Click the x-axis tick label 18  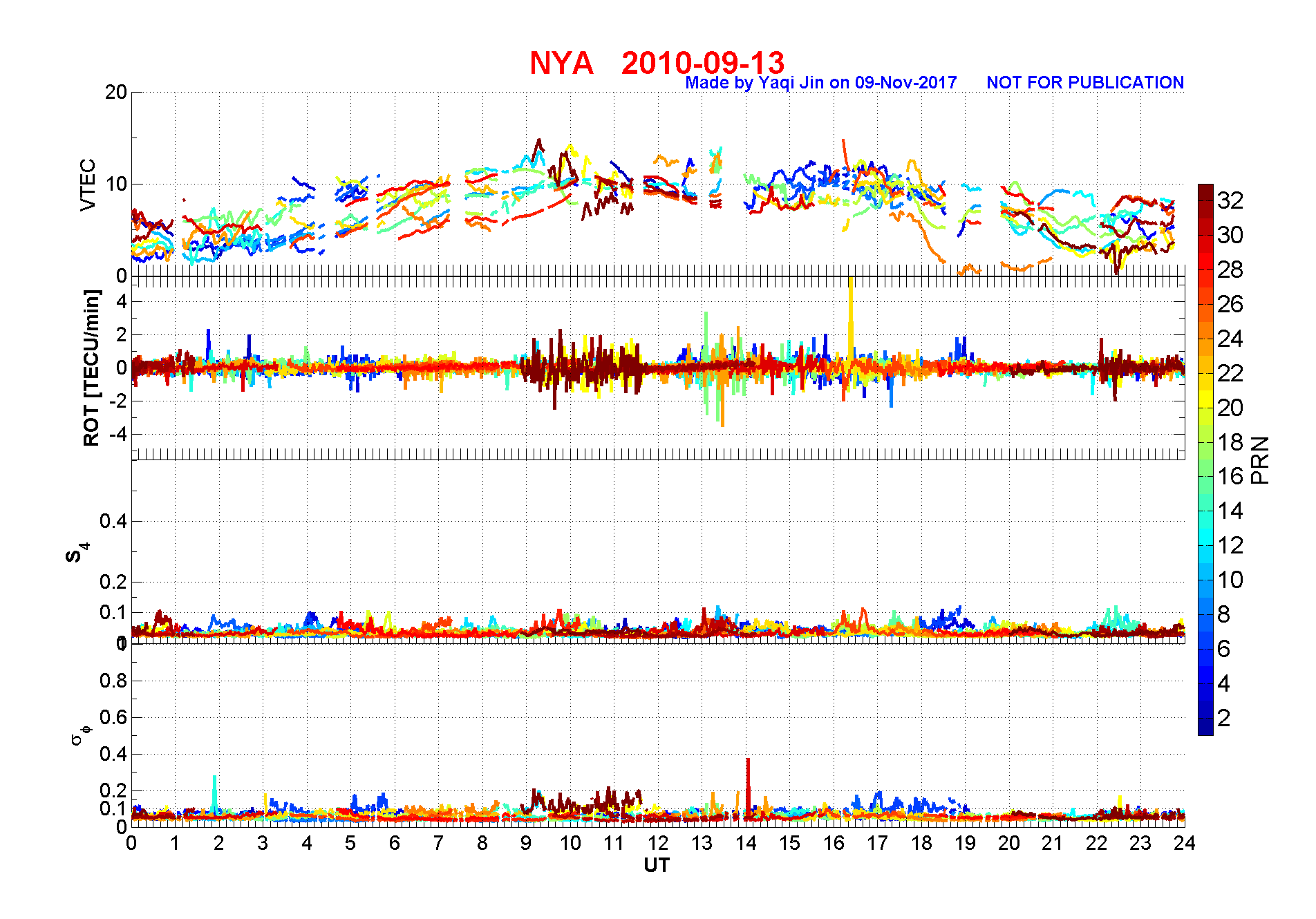click(921, 843)
